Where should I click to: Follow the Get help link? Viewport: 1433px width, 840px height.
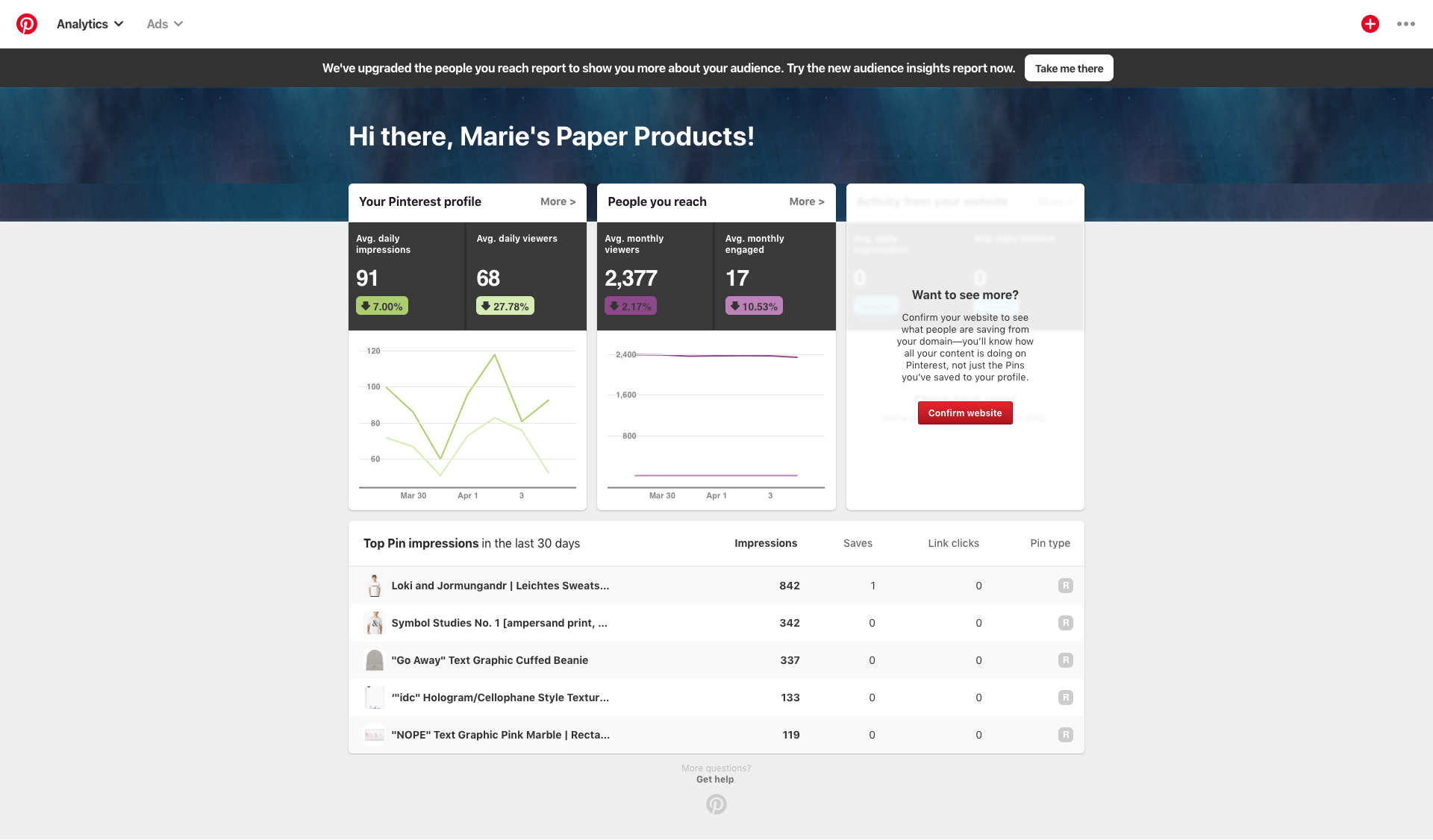coord(714,780)
